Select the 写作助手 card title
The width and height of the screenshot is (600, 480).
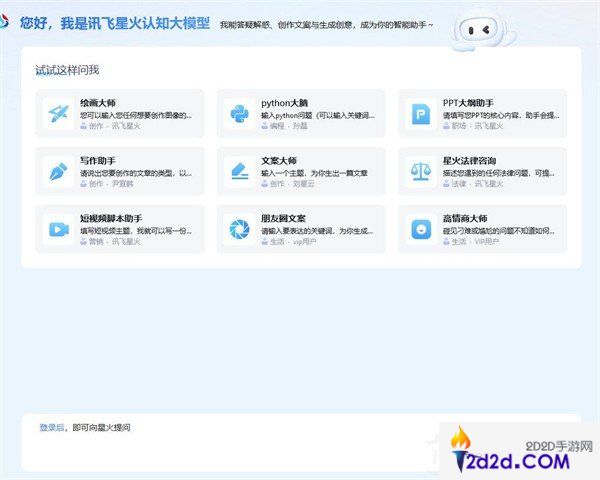(98, 160)
